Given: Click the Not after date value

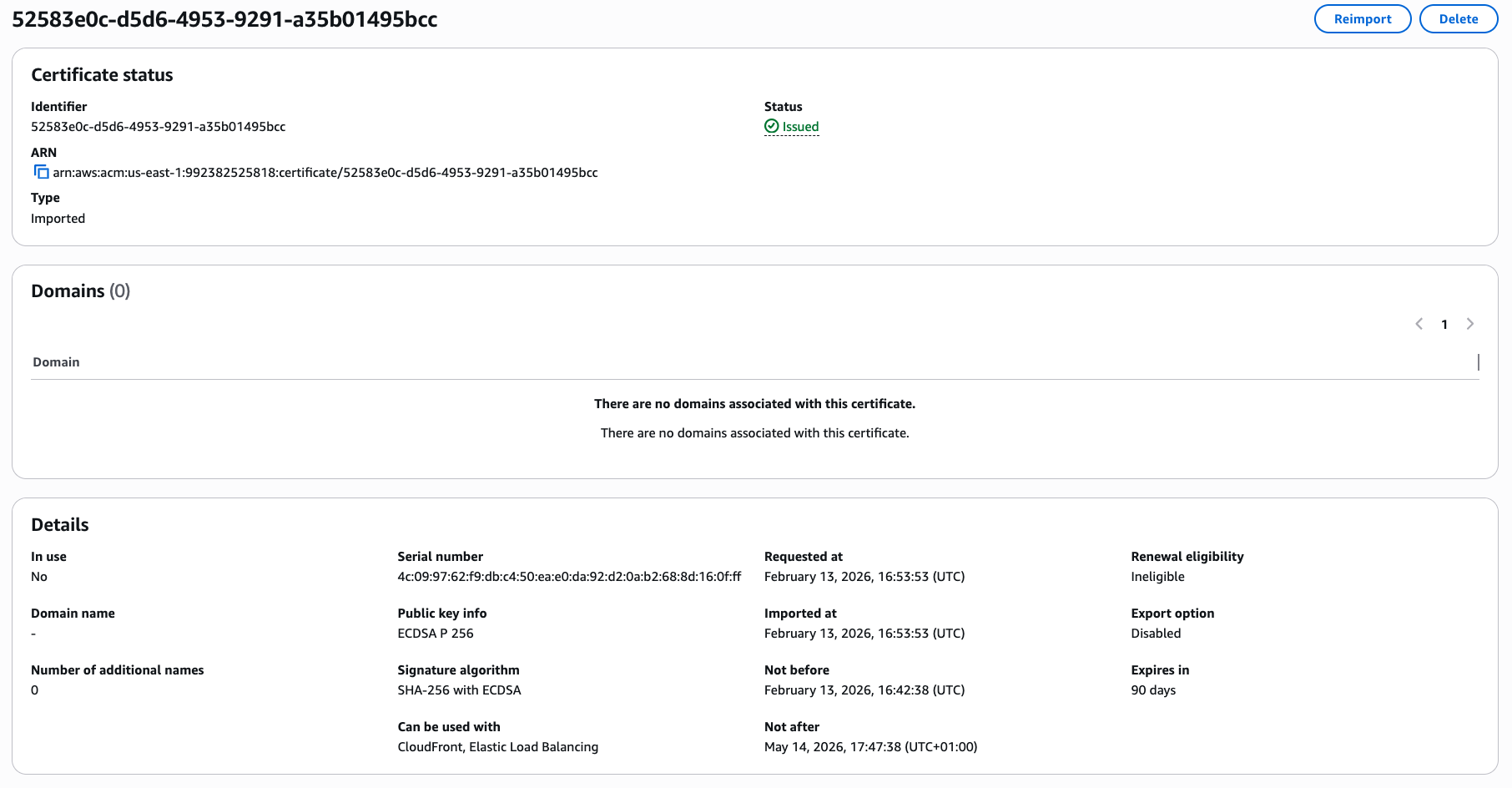Looking at the screenshot, I should tap(870, 747).
